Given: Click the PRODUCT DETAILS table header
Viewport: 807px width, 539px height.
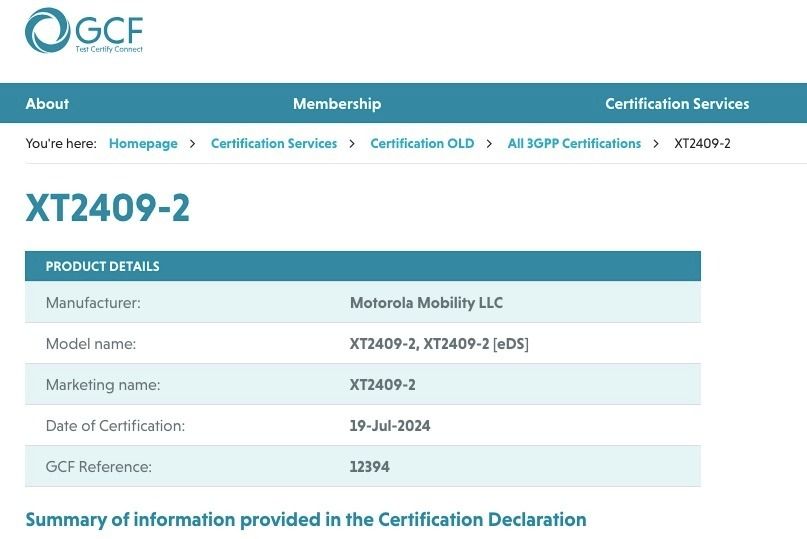Looking at the screenshot, I should pyautogui.click(x=363, y=266).
